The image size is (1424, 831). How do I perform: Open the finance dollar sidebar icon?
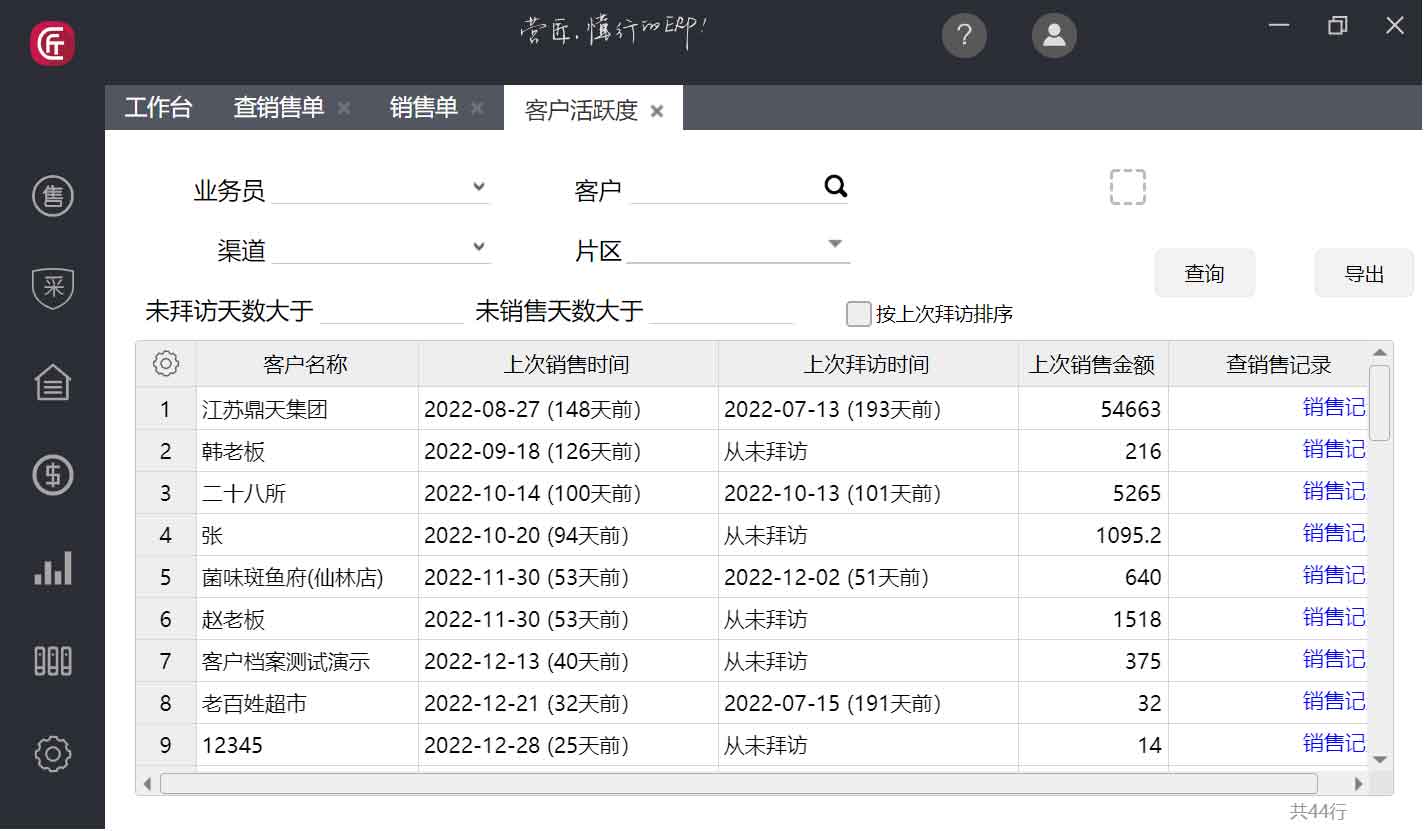pyautogui.click(x=52, y=474)
